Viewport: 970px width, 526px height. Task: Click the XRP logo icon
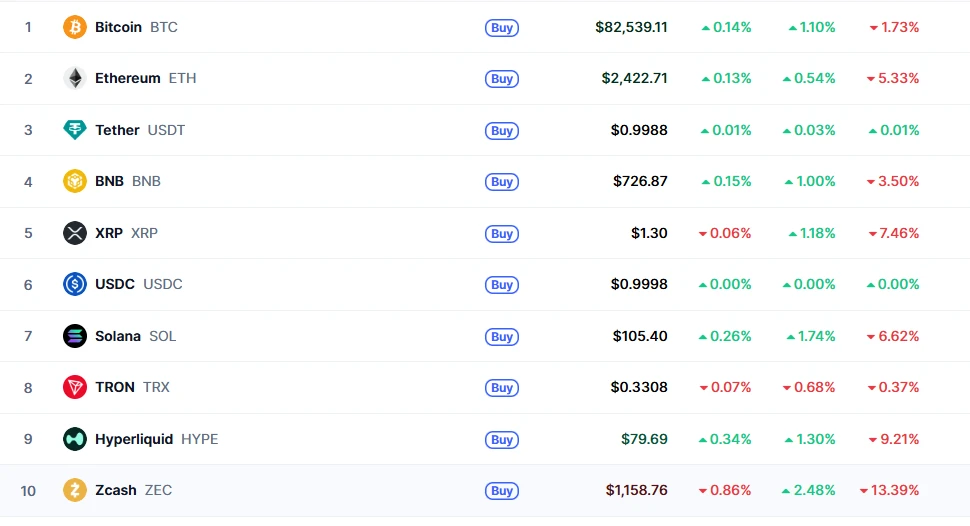(x=75, y=233)
